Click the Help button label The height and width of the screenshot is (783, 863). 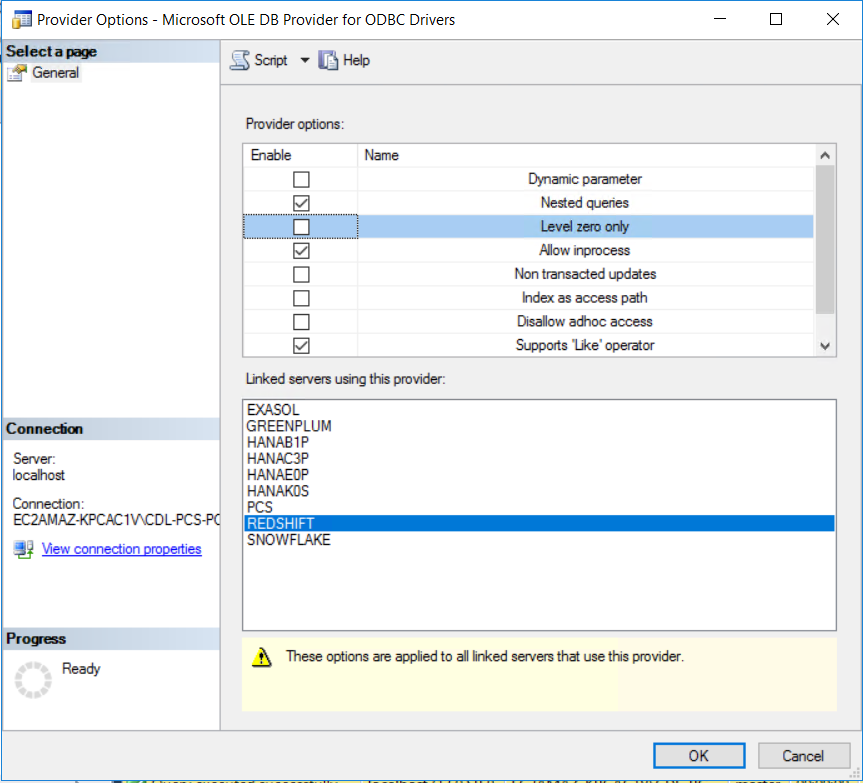(356, 60)
